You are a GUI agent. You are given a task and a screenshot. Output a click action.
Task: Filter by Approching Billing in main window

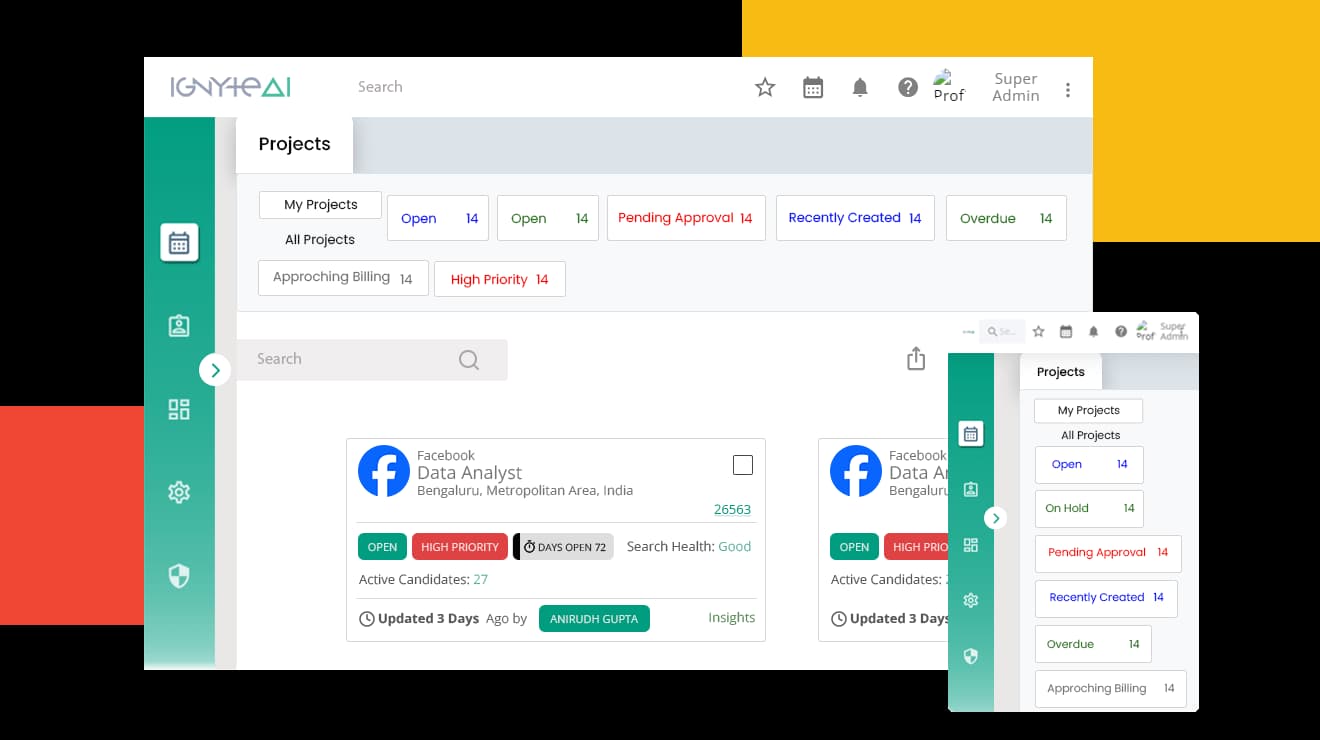pos(344,278)
